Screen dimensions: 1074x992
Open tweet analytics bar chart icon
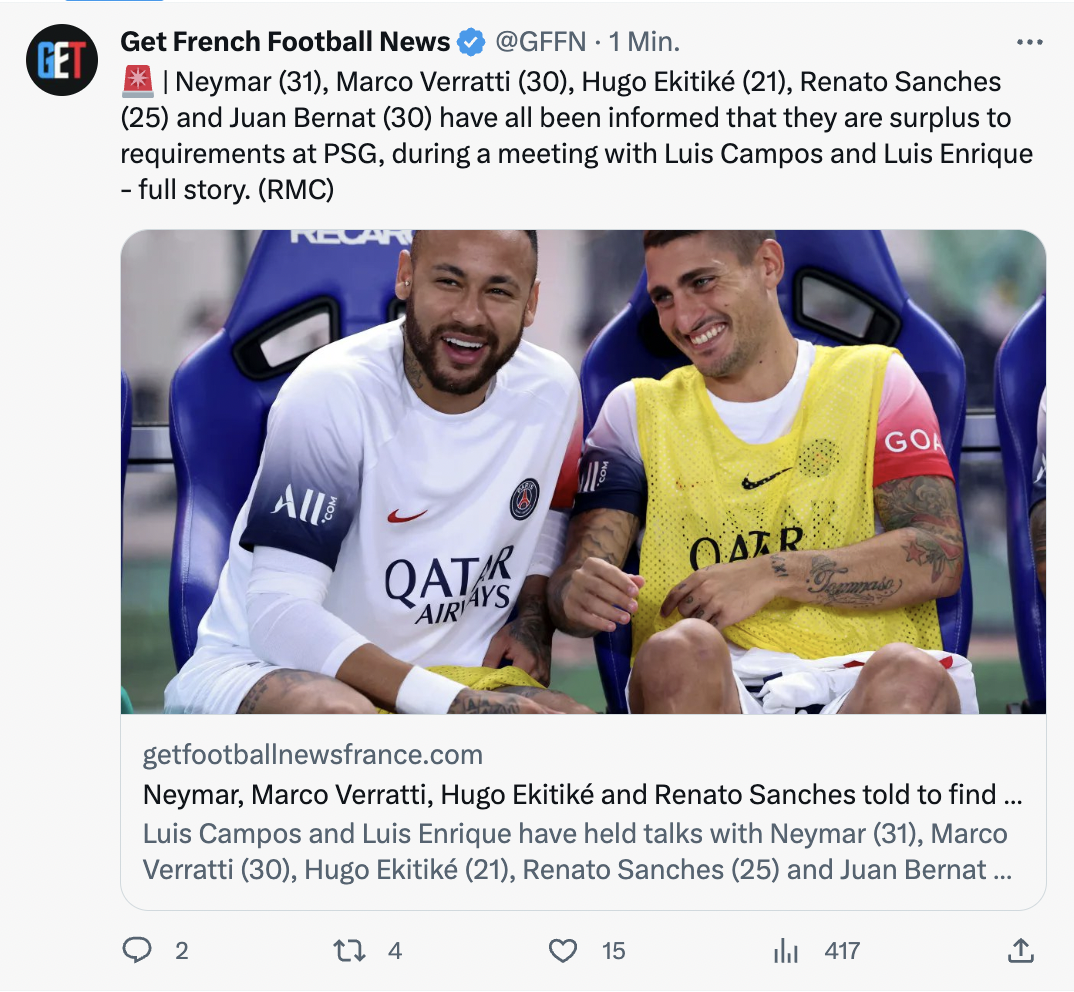tap(786, 951)
